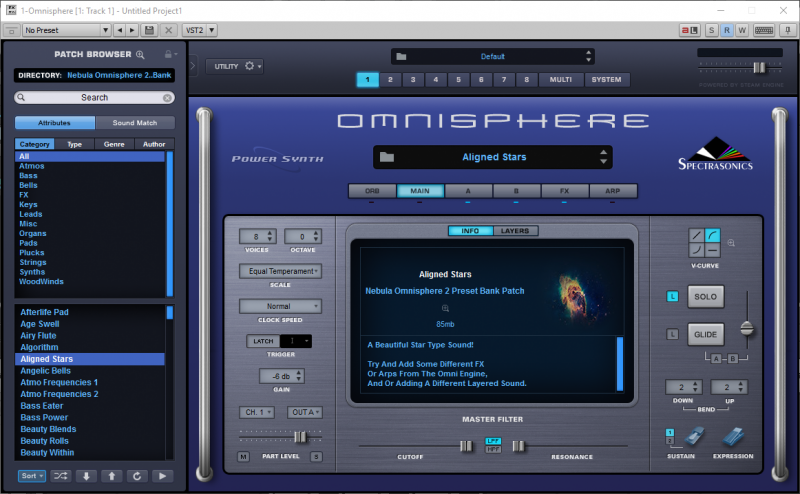Go to next preset in host toolbar
This screenshot has width=800, height=494.
click(132, 30)
